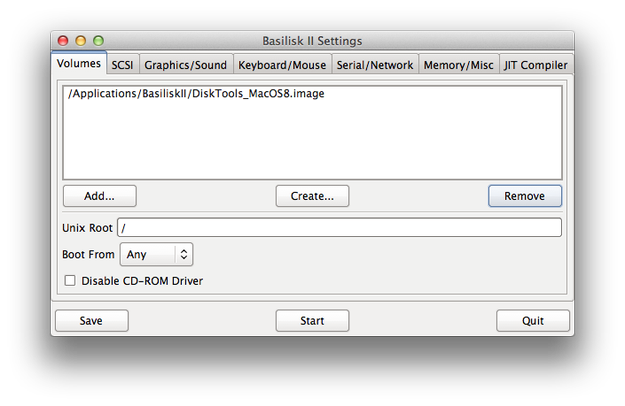Switch to the Memory/Misc tab

coord(458,65)
